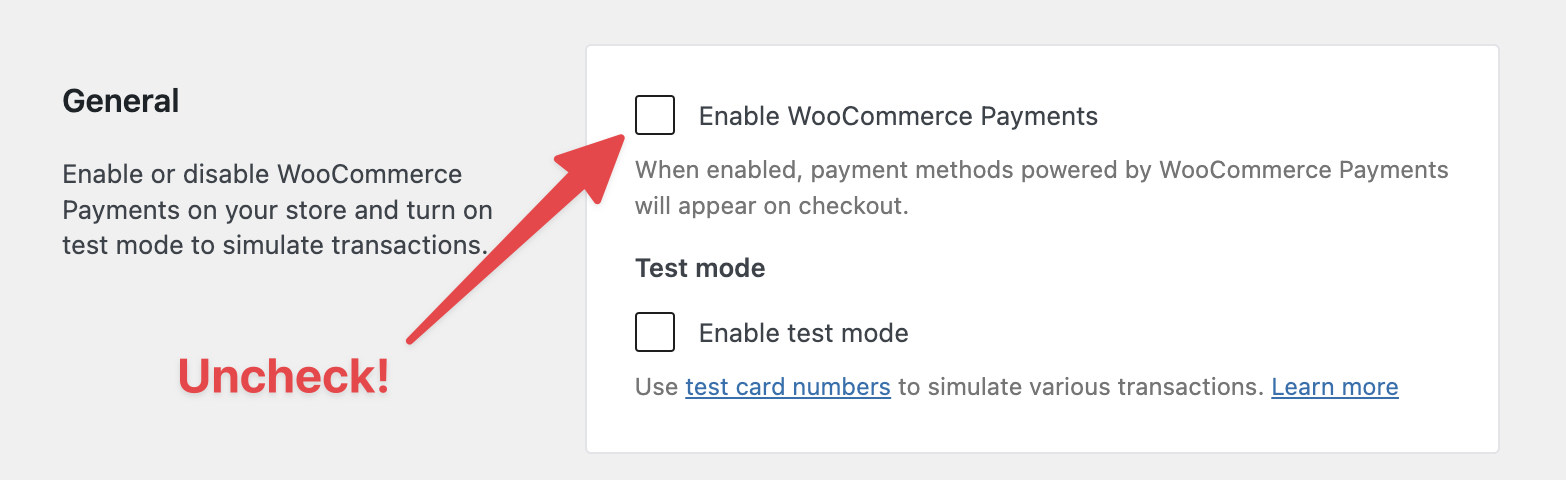
Task: Click "to simulate various transactions." helper text
Action: [x=1080, y=387]
